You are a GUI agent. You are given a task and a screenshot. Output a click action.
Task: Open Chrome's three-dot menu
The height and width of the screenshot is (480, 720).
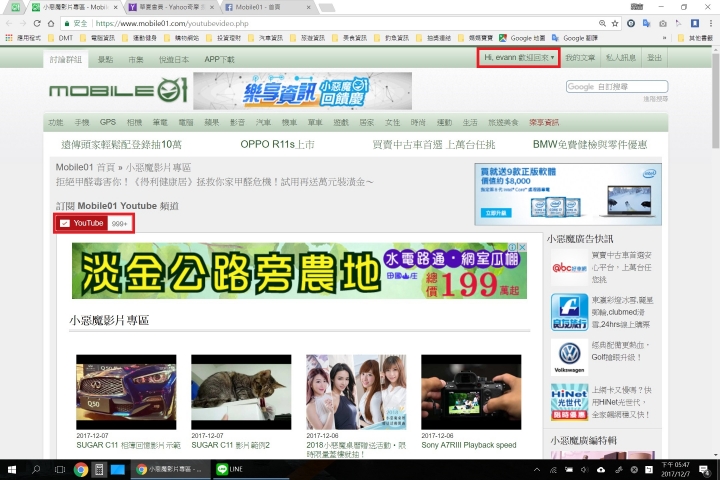coord(710,23)
